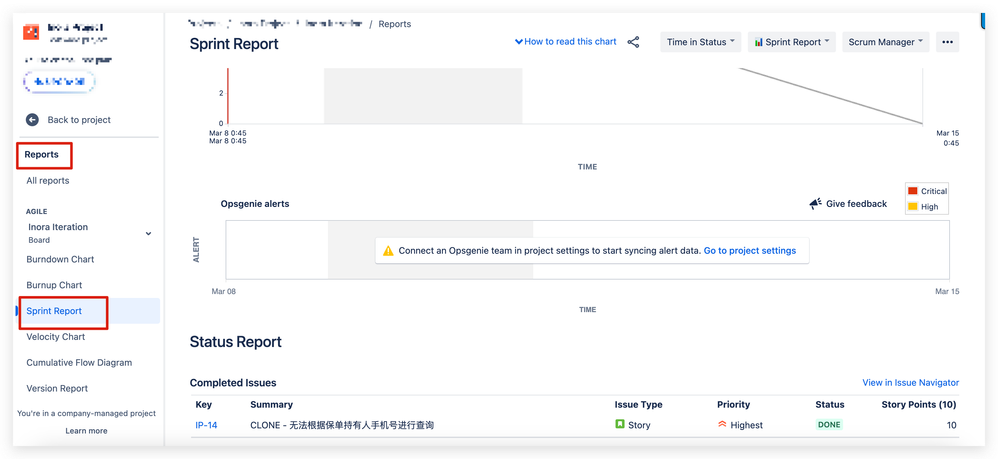Click the Issue Type column header
This screenshot has width=998, height=459.
click(x=638, y=404)
